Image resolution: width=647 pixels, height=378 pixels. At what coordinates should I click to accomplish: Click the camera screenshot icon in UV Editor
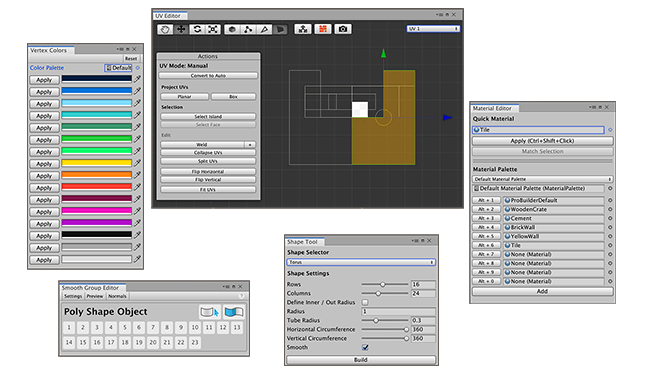[343, 29]
